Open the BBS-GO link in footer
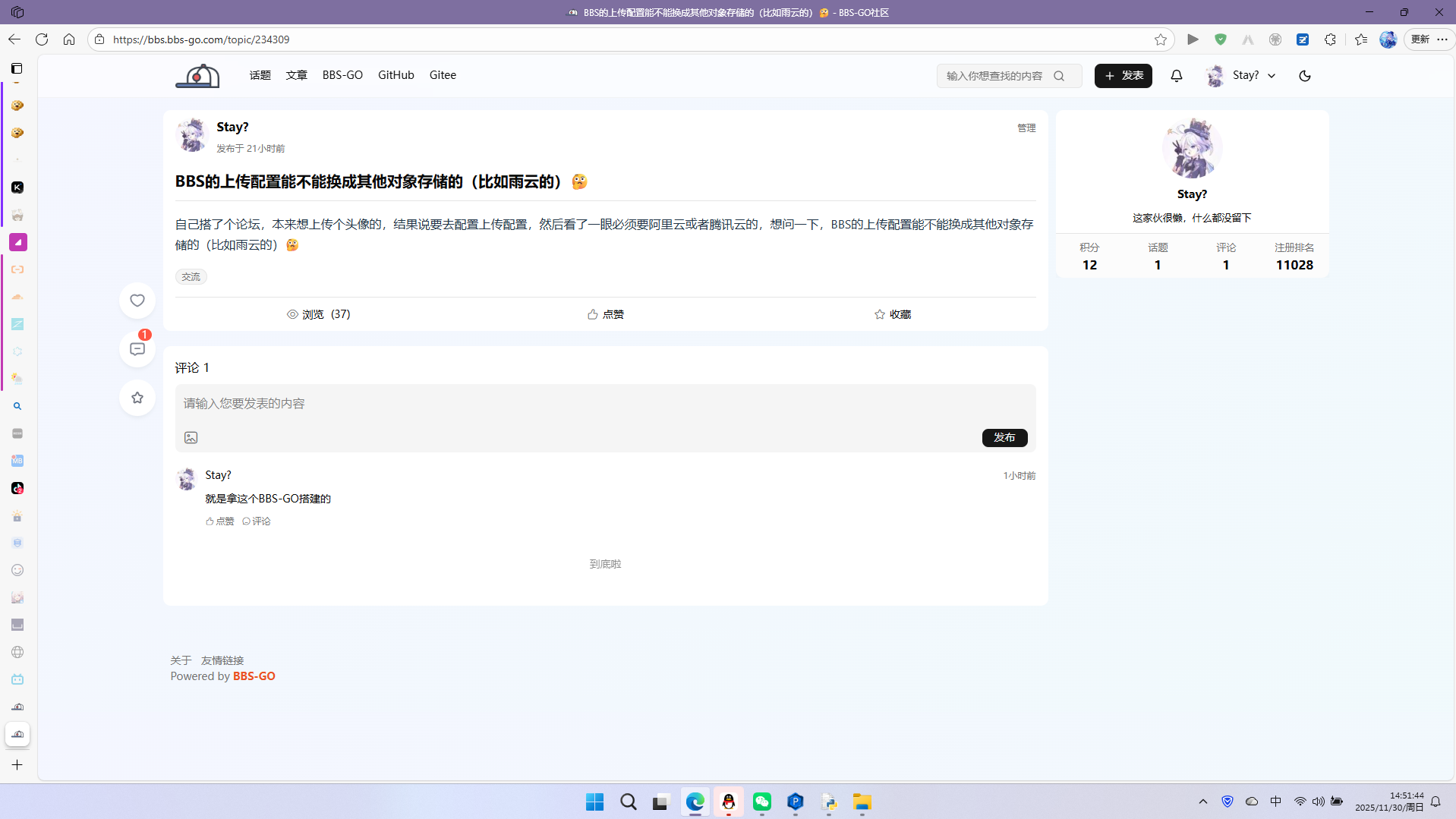The height and width of the screenshot is (819, 1456). [x=254, y=676]
